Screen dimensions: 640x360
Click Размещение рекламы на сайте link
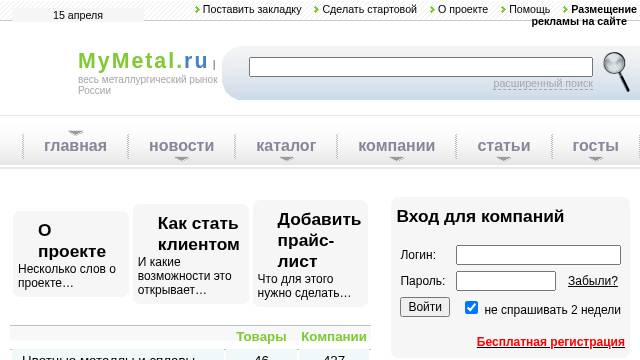[584, 15]
